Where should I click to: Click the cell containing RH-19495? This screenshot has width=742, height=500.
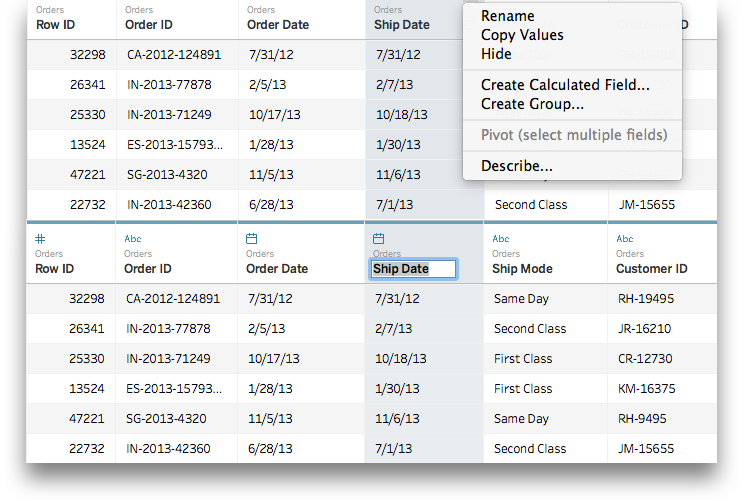[x=646, y=298]
